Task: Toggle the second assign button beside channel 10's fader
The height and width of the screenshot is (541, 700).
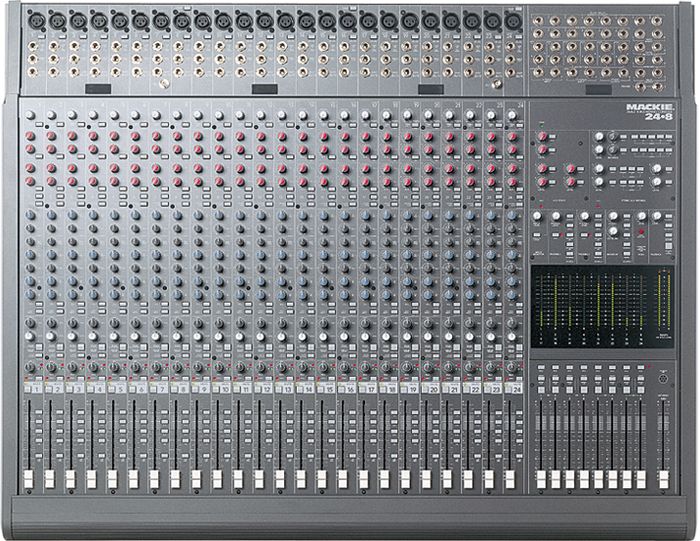Action: 227,421
